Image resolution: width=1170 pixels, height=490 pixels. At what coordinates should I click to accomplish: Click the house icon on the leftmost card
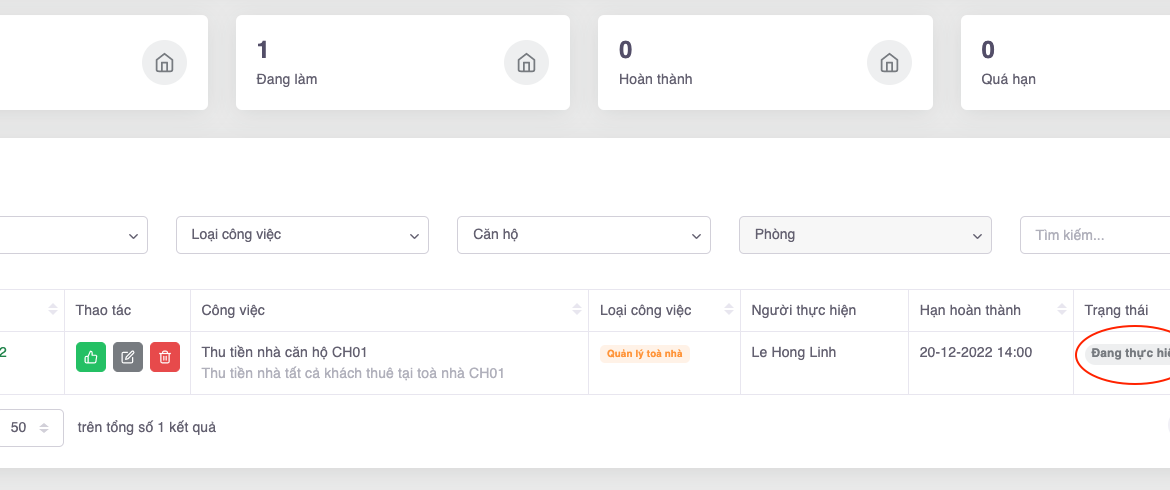[x=164, y=63]
